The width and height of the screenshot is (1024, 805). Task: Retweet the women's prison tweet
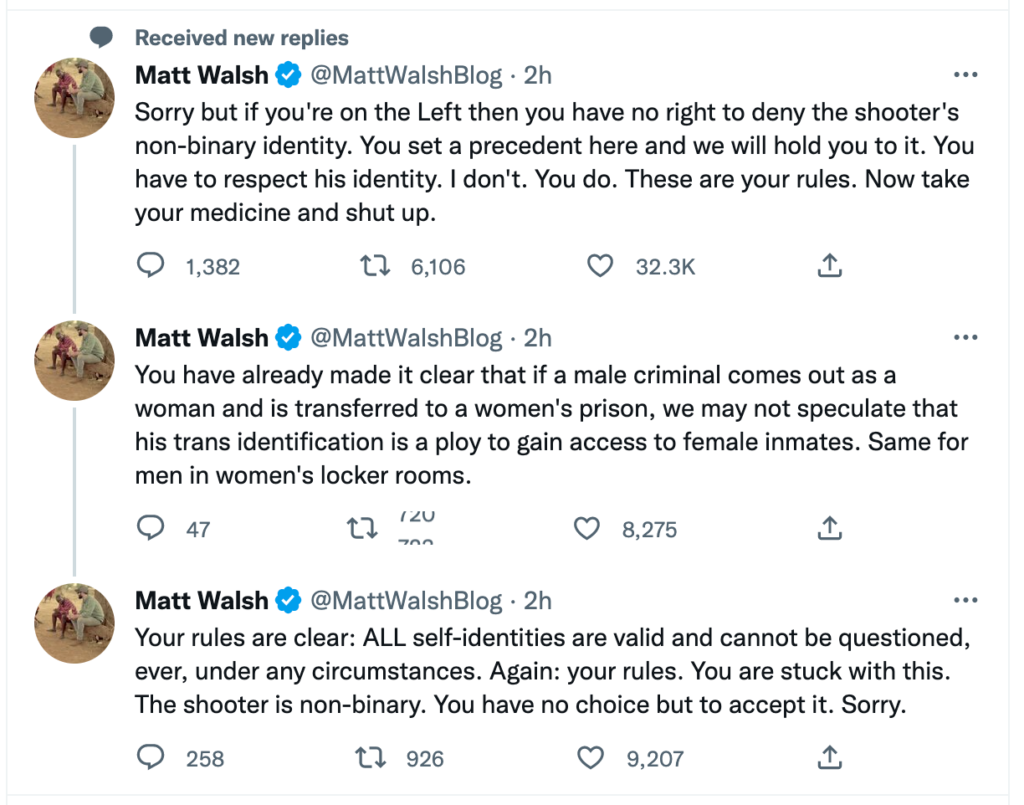[x=362, y=528]
